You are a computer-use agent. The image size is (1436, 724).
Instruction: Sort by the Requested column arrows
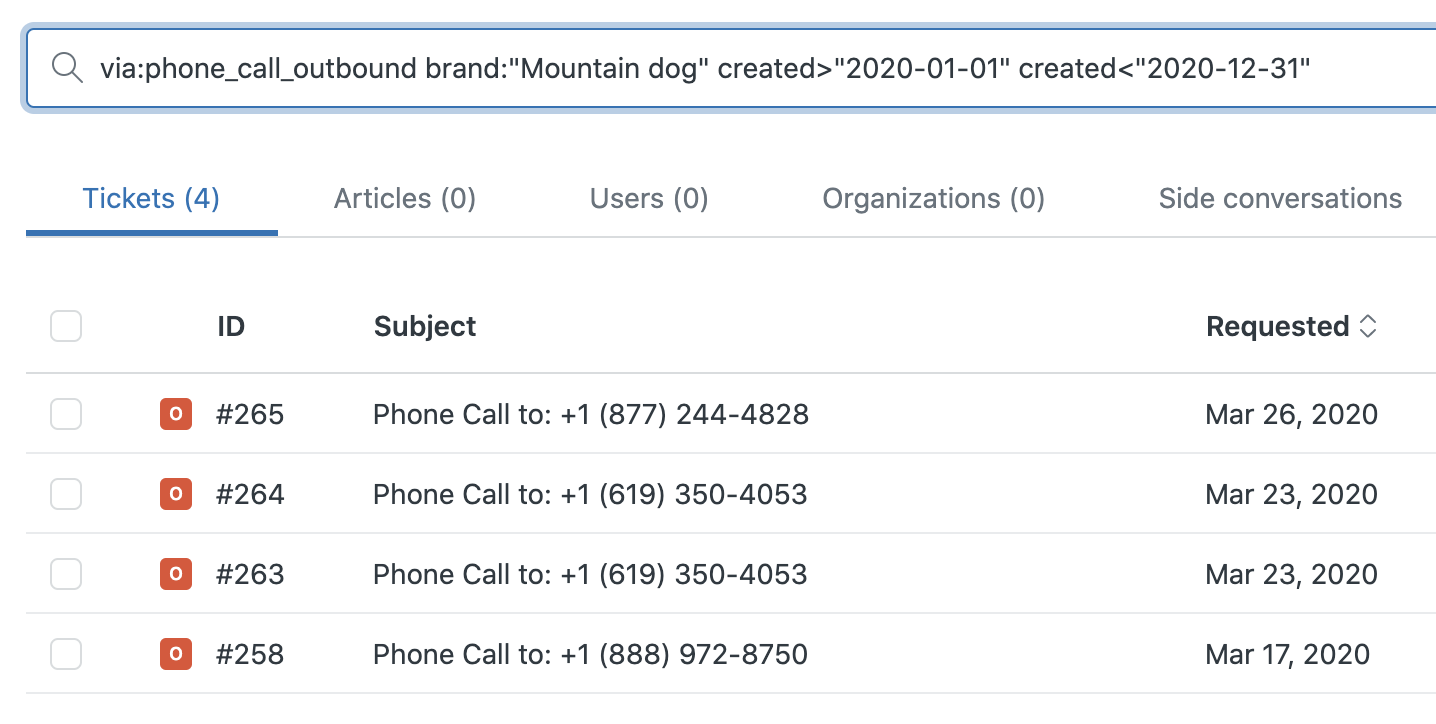(x=1367, y=327)
